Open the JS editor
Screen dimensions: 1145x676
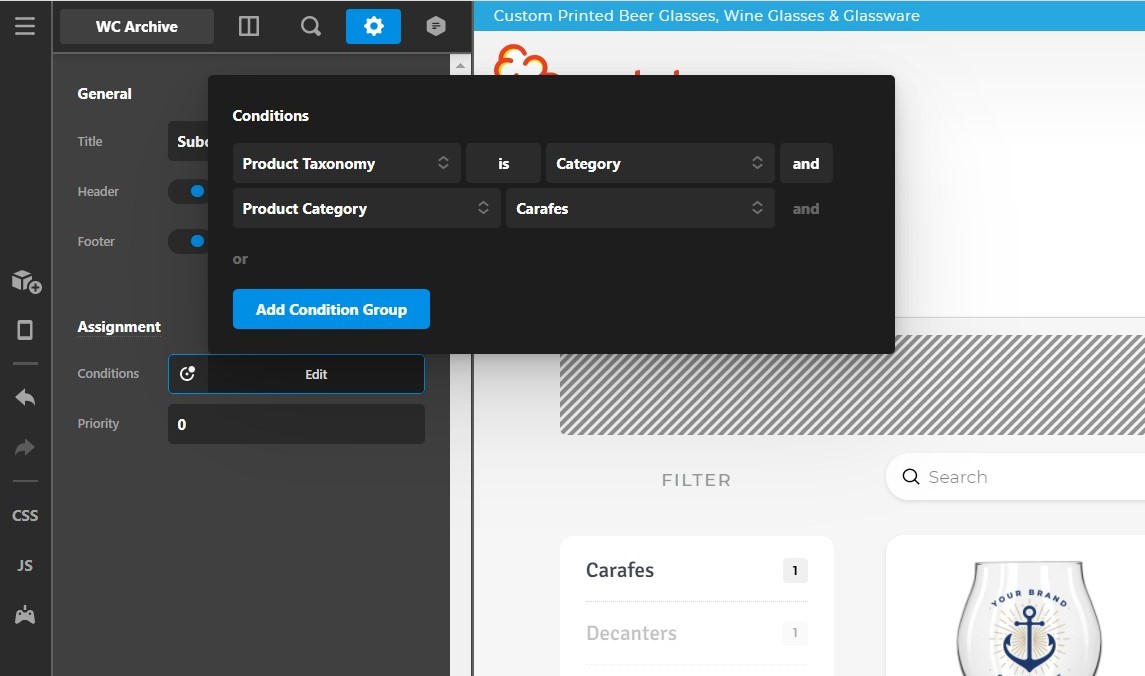click(x=25, y=566)
